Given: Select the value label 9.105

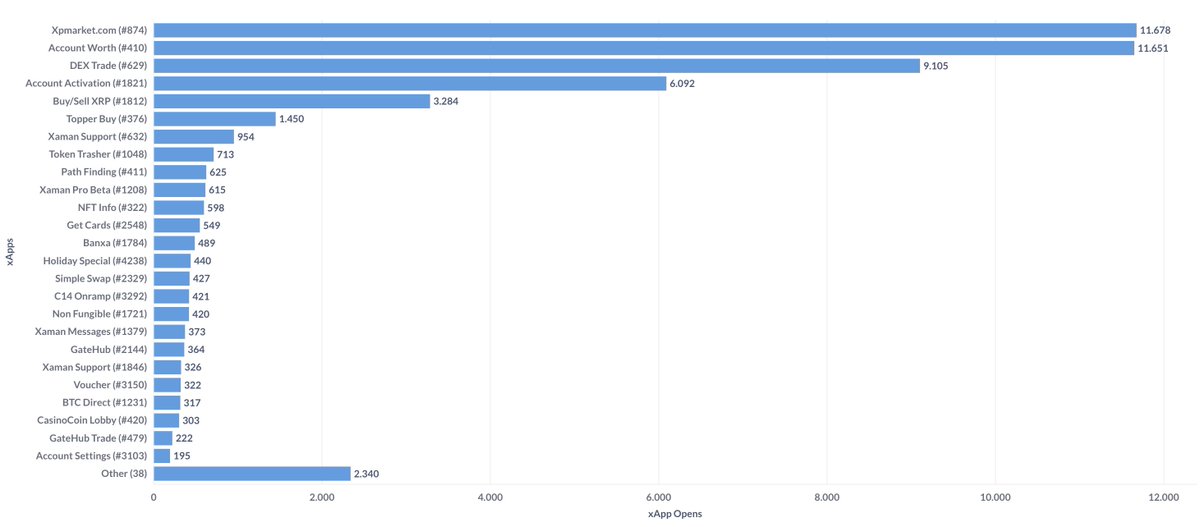Looking at the screenshot, I should pyautogui.click(x=936, y=66).
